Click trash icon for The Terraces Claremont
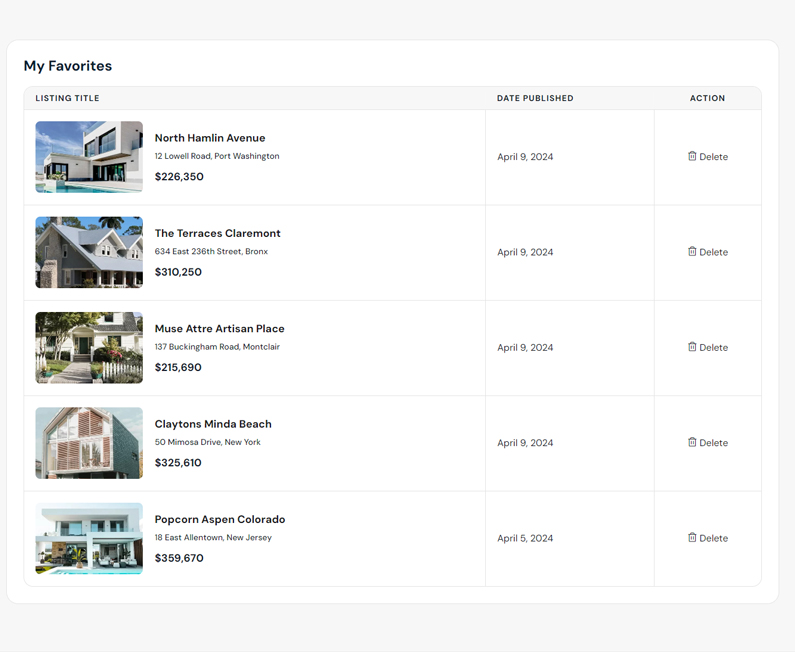The image size is (795, 652). click(x=692, y=252)
